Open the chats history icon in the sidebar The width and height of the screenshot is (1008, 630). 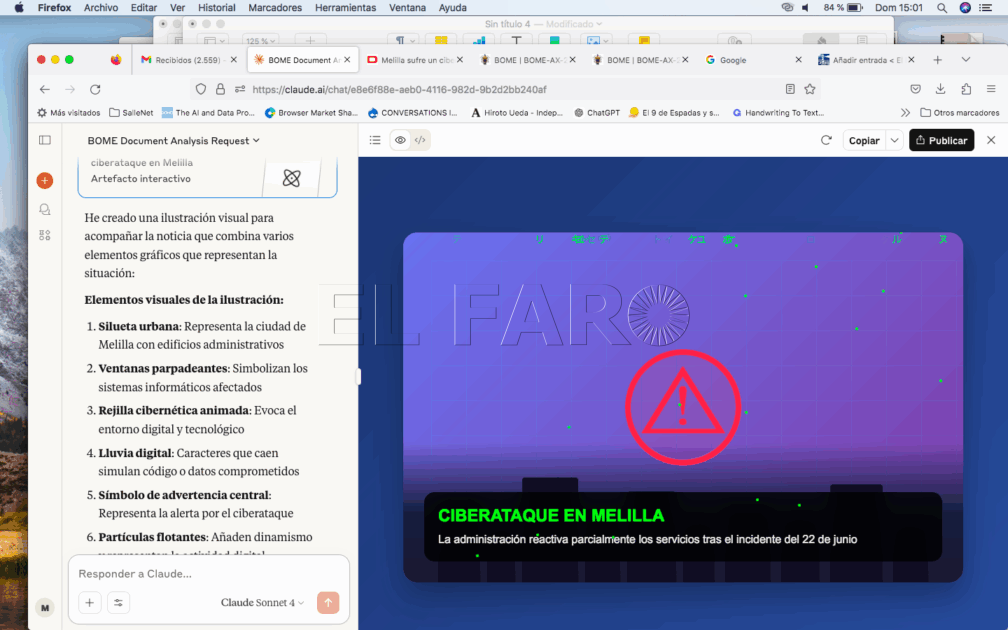pos(45,209)
